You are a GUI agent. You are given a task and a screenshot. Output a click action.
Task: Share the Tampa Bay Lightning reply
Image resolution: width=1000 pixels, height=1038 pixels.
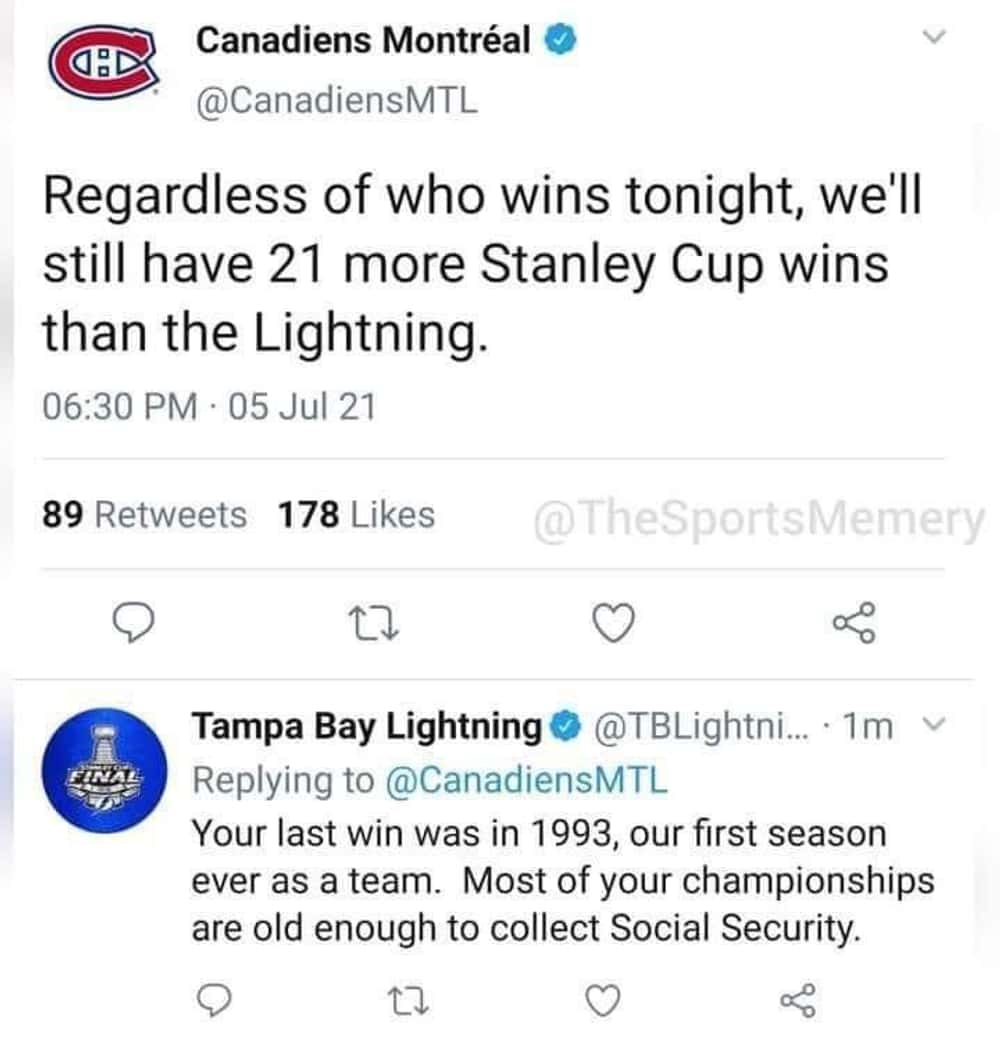[796, 1000]
